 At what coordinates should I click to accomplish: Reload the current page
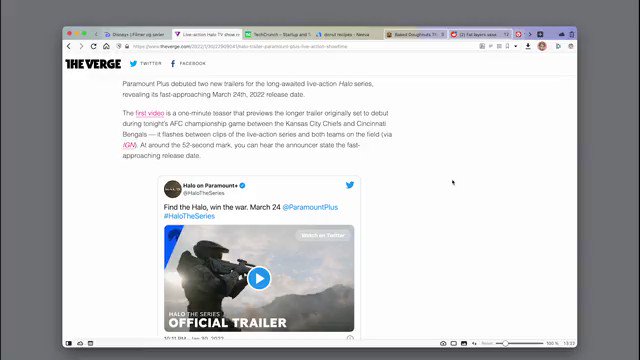(93, 47)
